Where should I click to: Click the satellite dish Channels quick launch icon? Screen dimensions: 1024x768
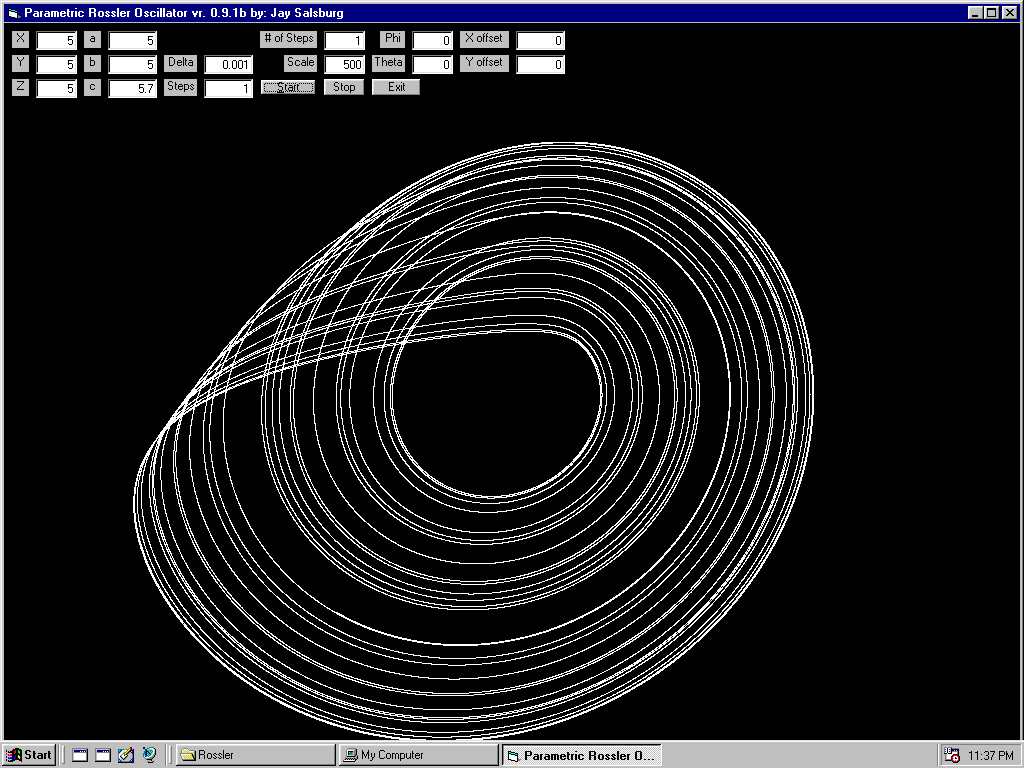[x=149, y=755]
